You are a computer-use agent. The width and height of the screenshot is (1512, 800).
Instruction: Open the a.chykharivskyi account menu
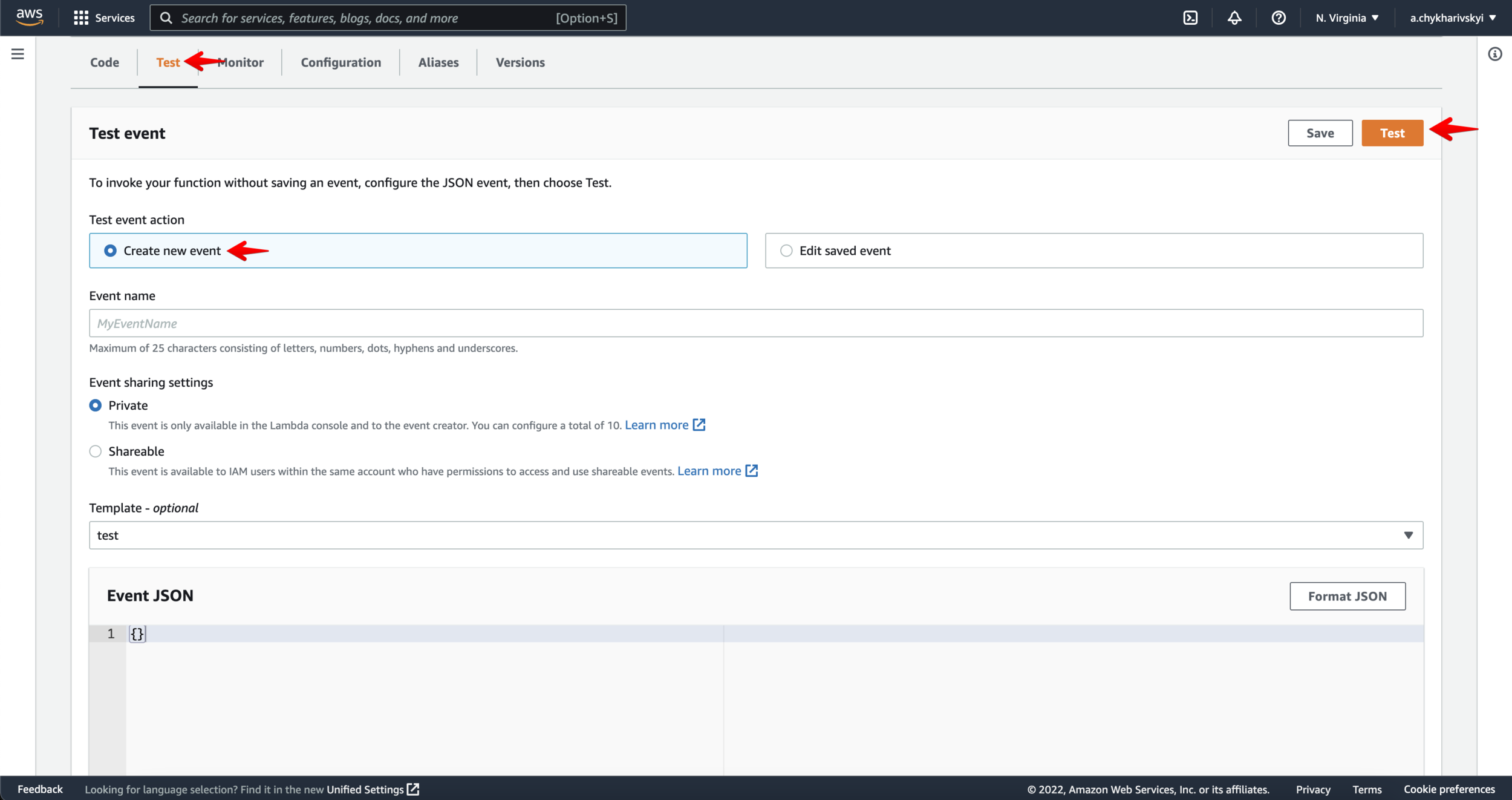(x=1453, y=18)
